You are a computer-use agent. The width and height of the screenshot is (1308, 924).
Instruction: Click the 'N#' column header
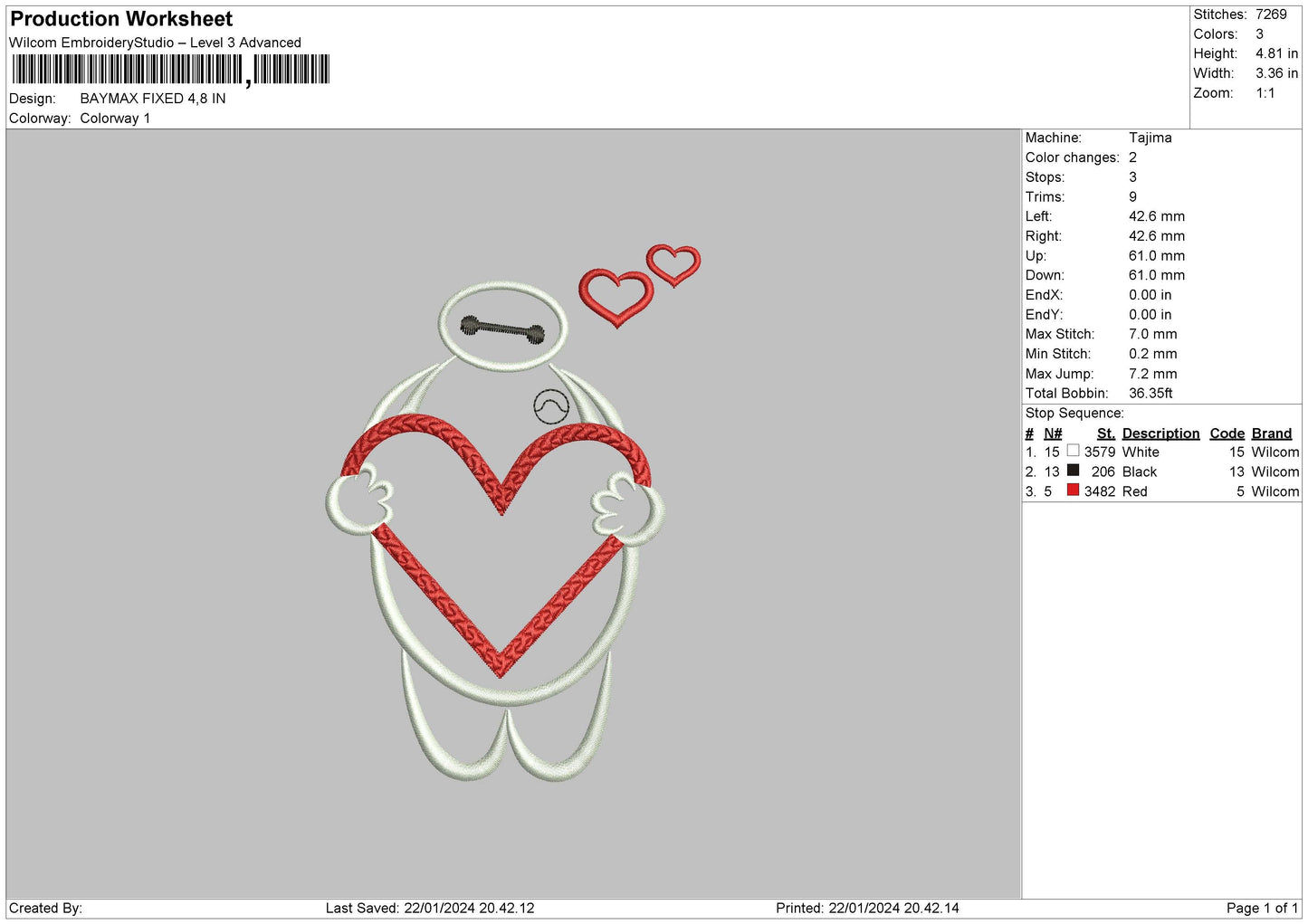(1053, 433)
